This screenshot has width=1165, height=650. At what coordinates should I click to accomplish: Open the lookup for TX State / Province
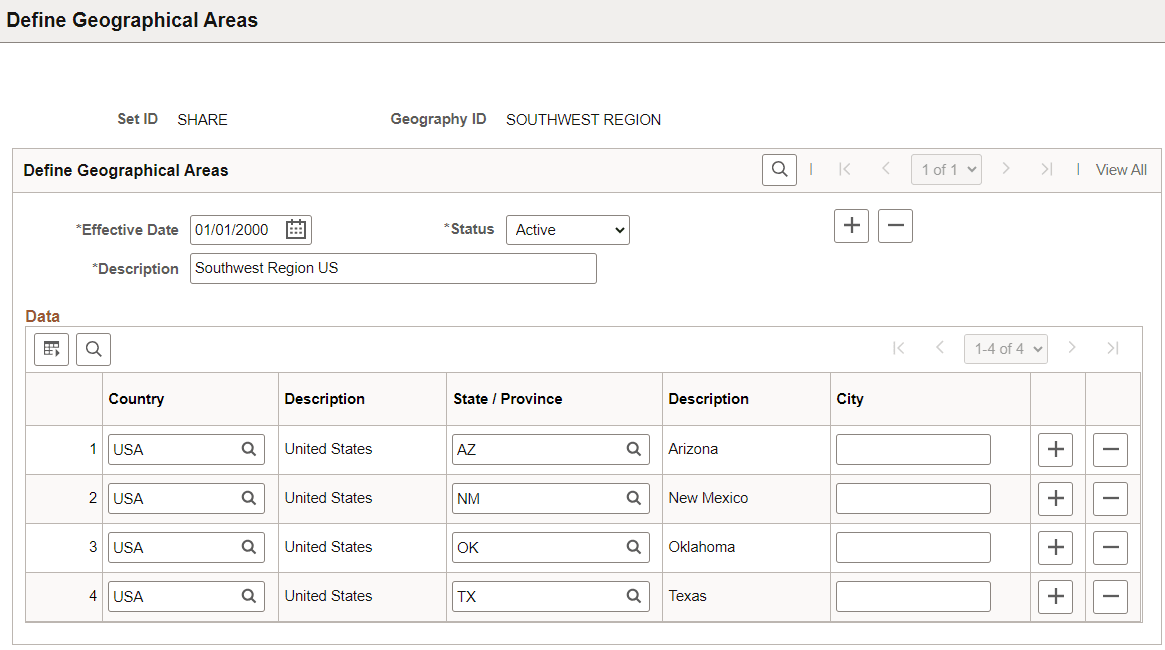tap(633, 596)
